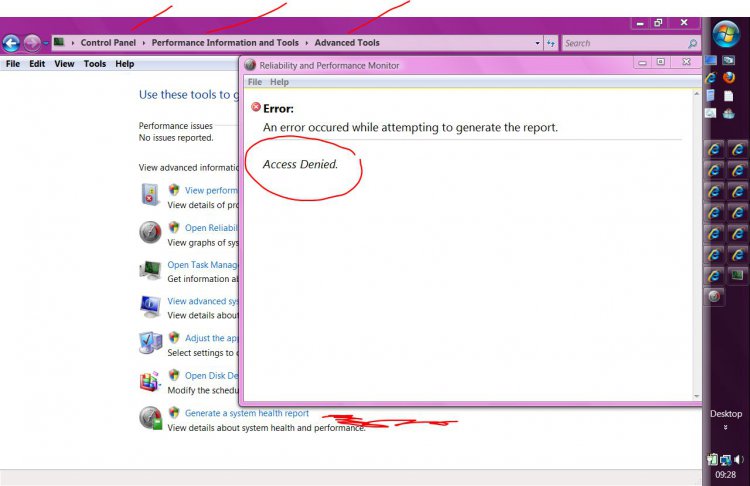Open the Edit menu

[x=37, y=64]
